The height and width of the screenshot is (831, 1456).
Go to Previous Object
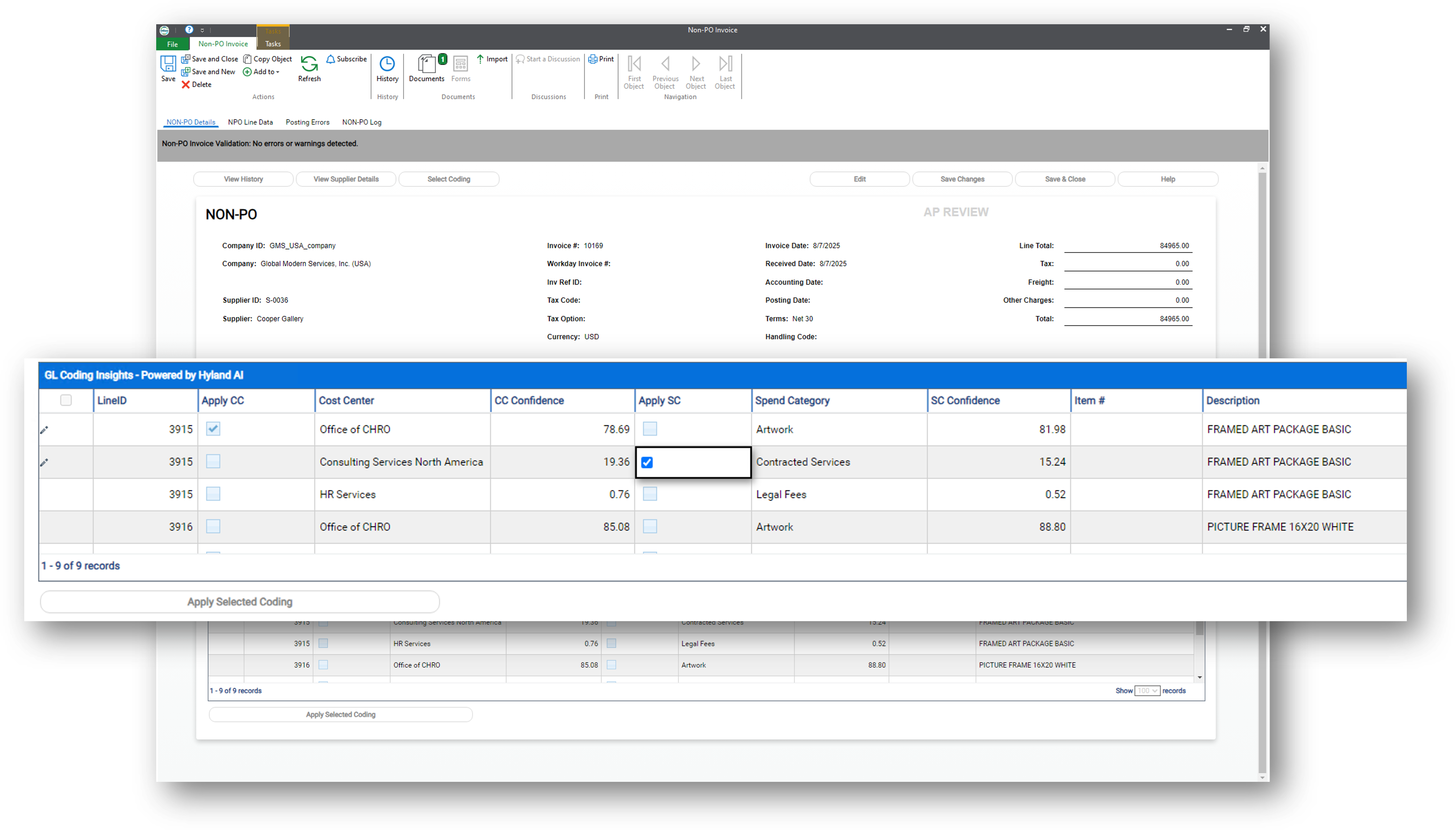pyautogui.click(x=665, y=72)
